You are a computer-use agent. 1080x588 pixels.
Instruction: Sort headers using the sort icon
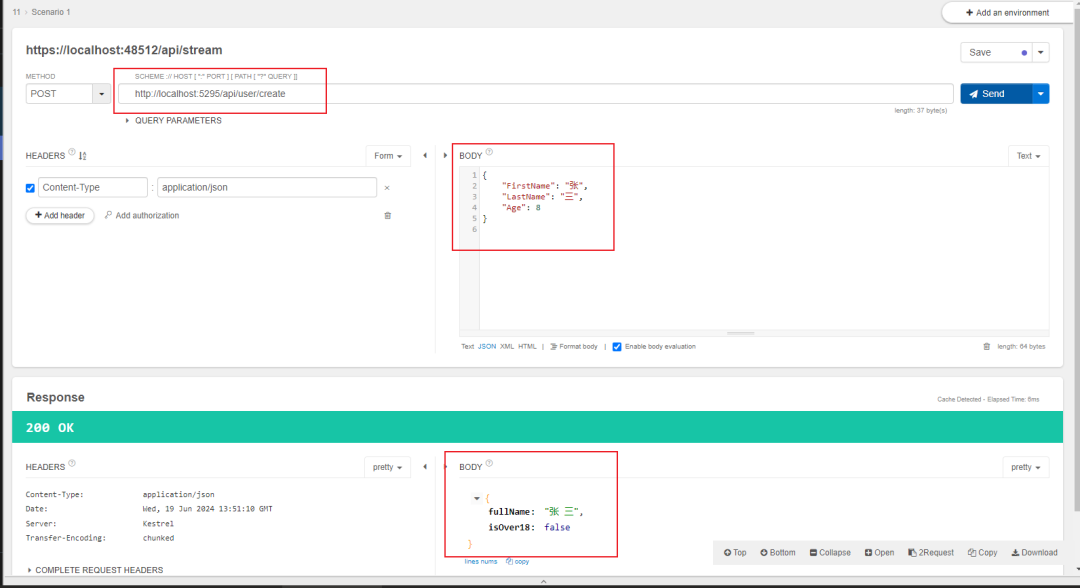point(82,155)
